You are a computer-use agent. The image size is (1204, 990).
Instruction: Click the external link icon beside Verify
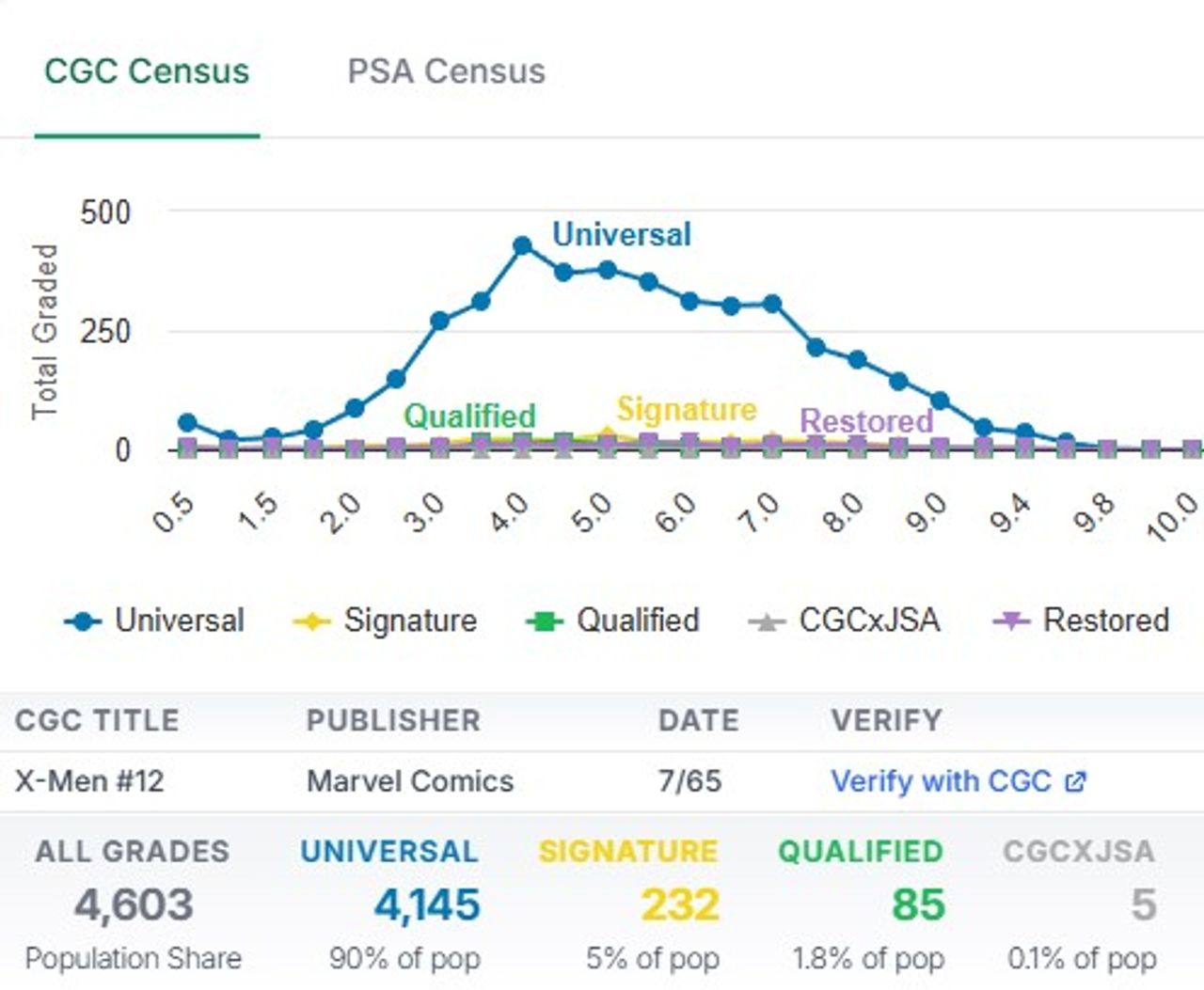[x=1075, y=781]
